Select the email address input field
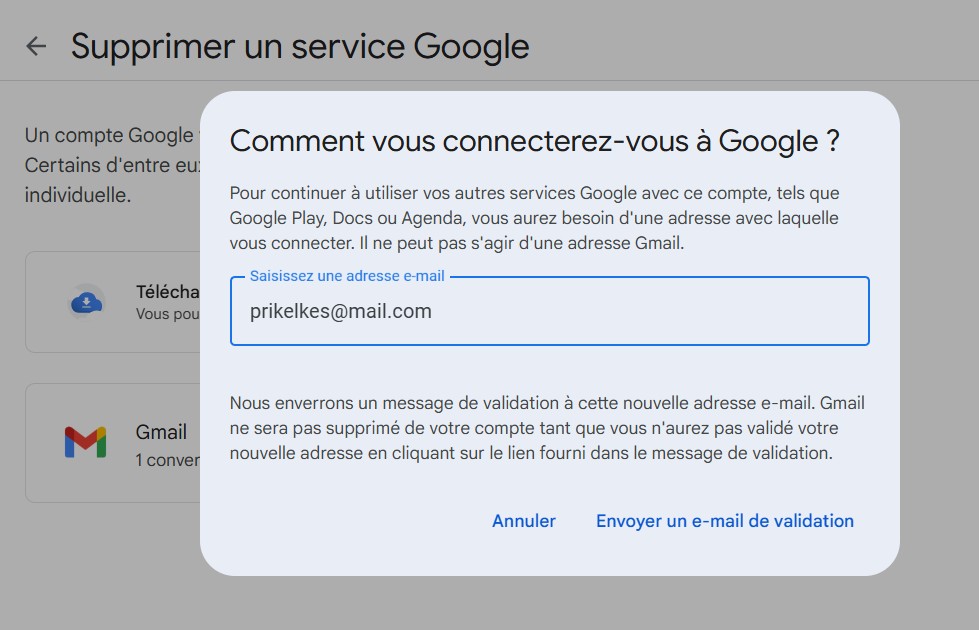 coord(548,311)
